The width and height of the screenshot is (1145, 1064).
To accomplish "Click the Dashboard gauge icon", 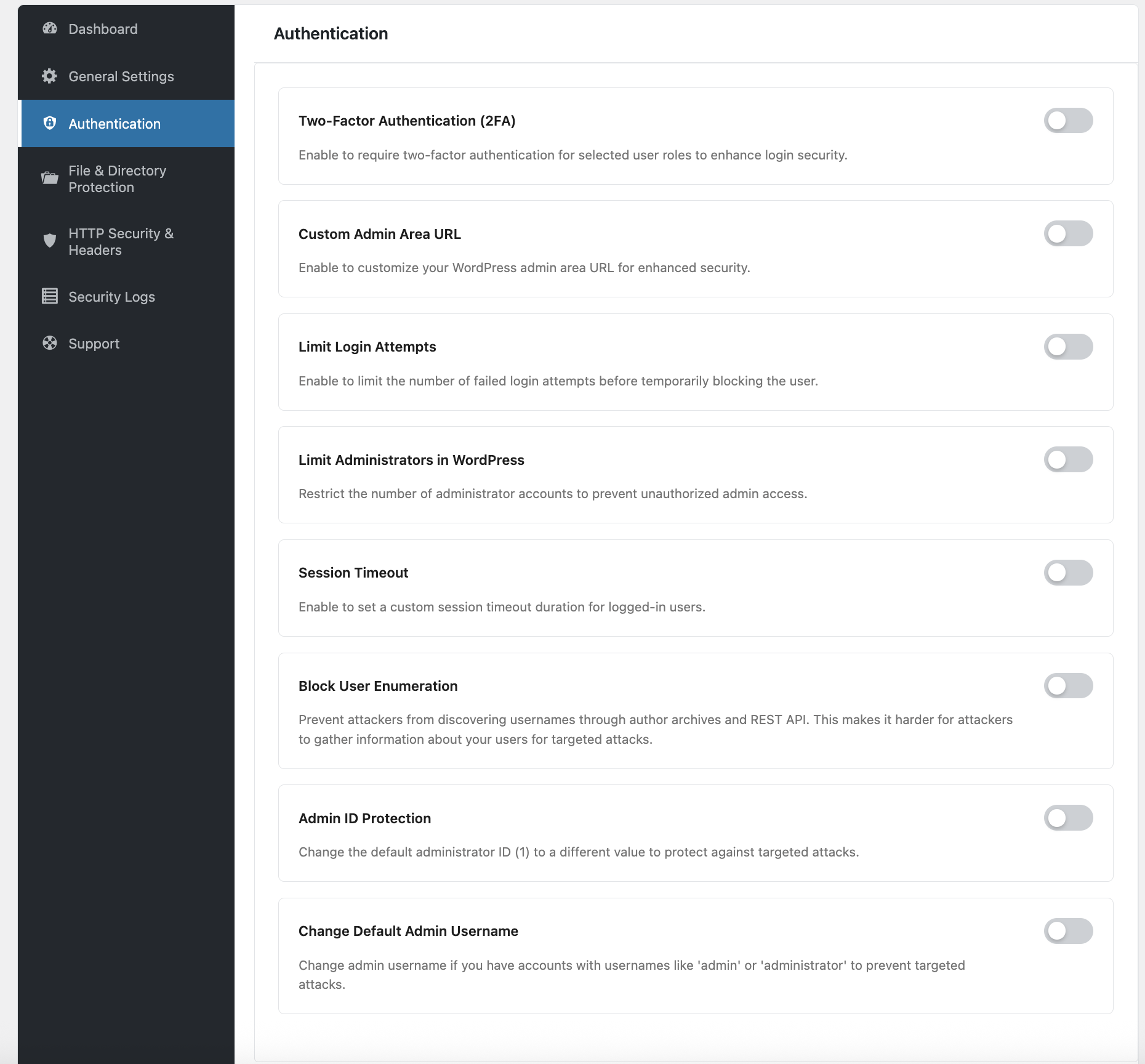I will 50,29.
